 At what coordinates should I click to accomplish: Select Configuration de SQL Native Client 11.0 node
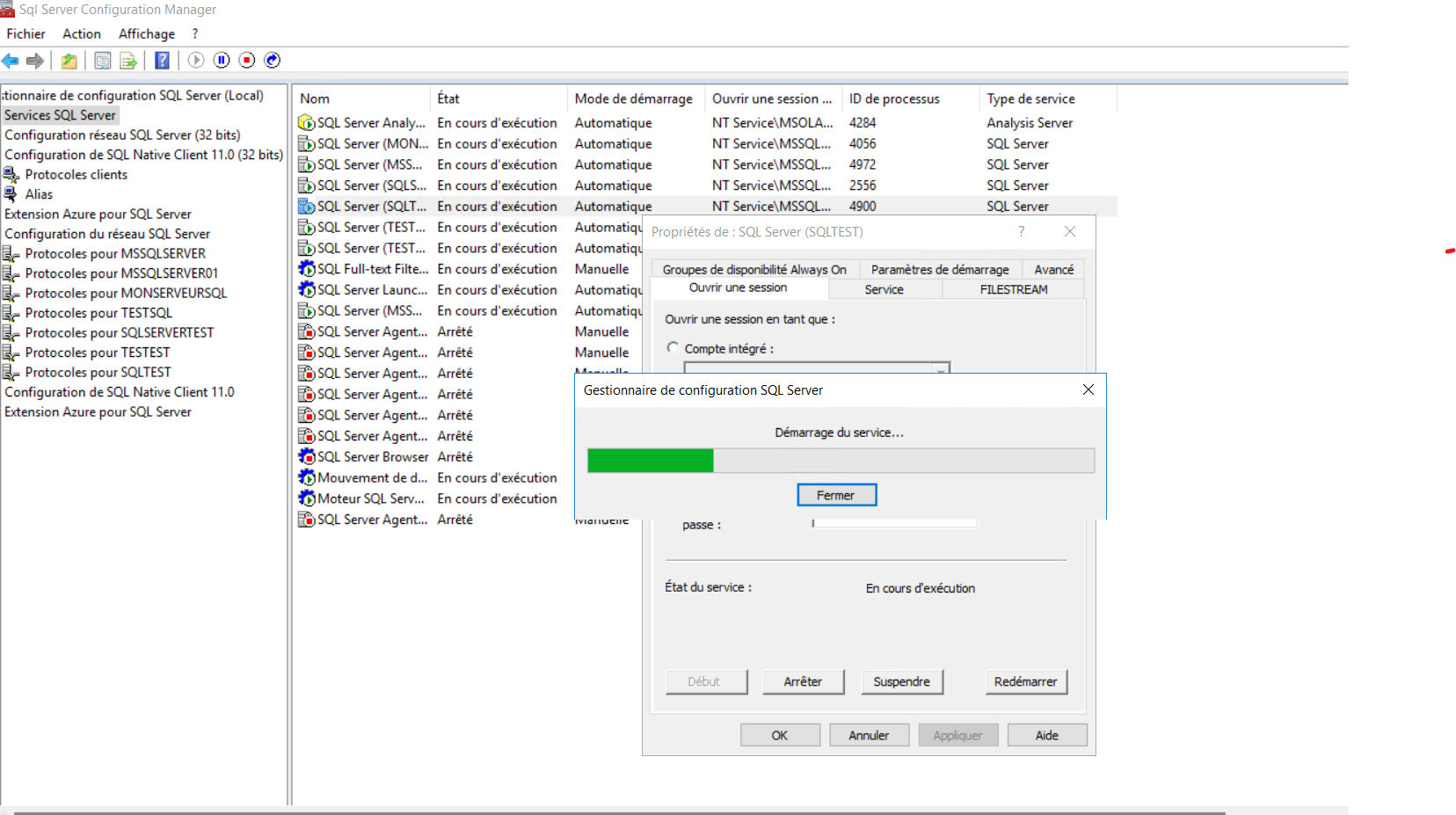tap(120, 392)
